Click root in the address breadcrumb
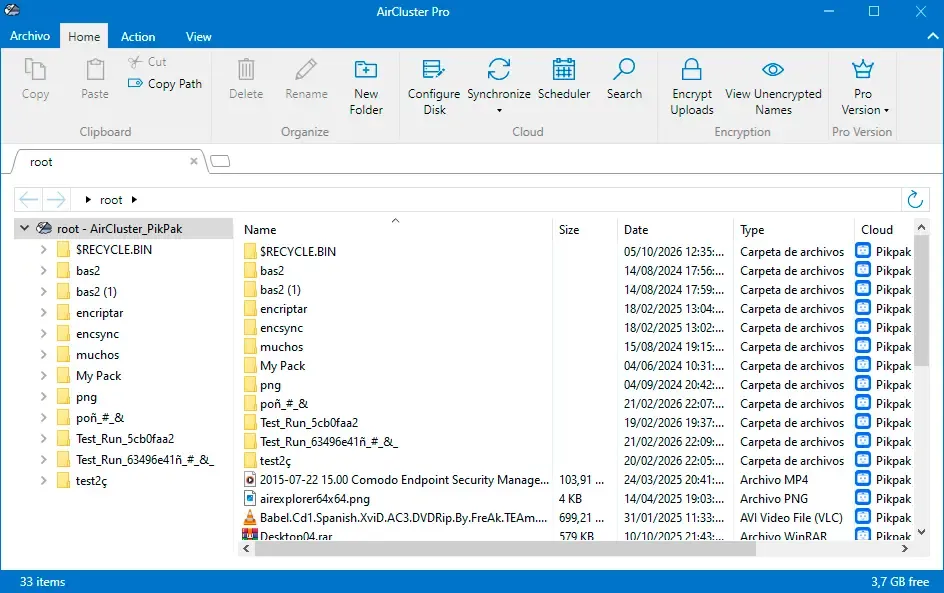The image size is (944, 593). 111,199
